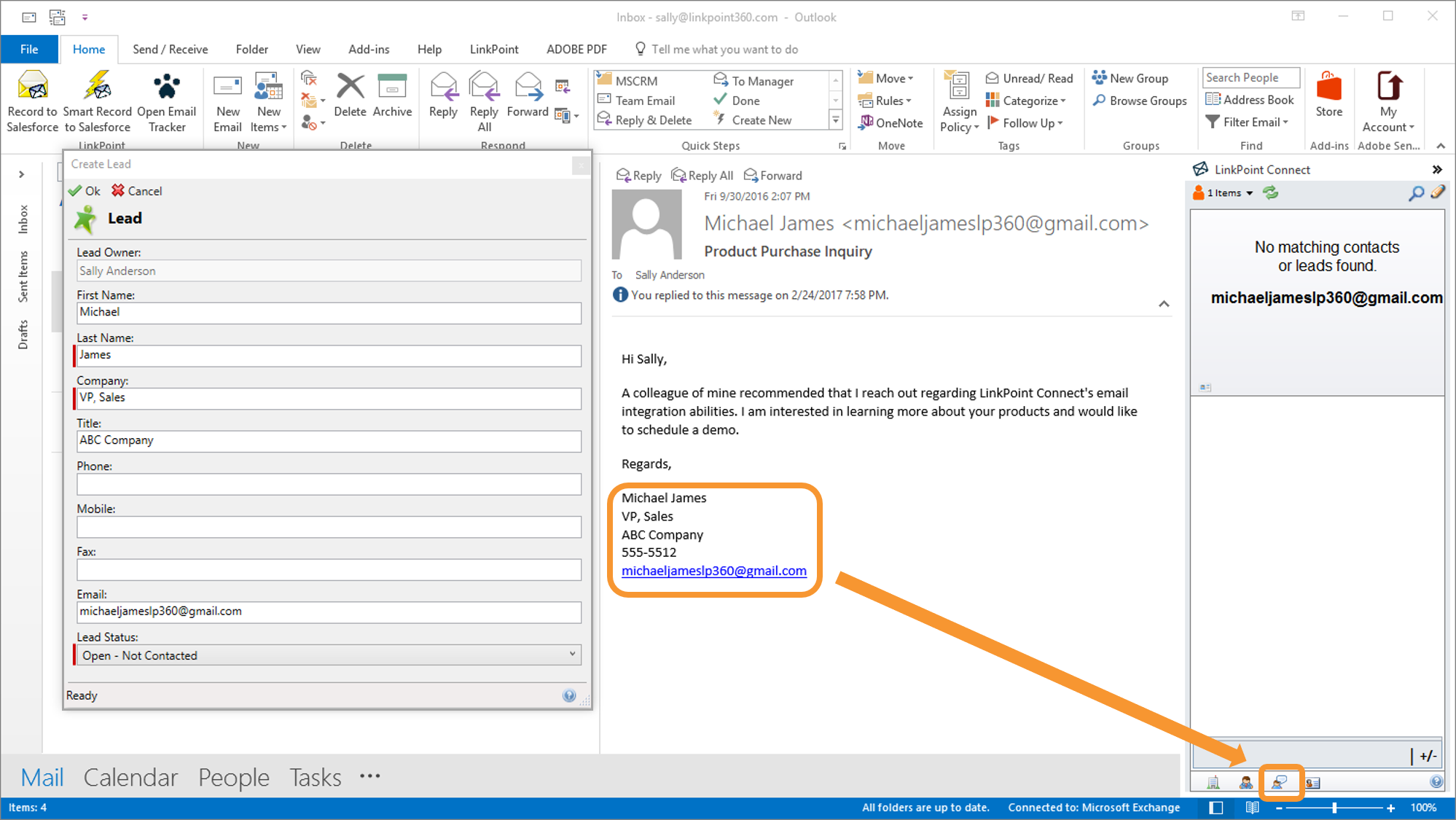This screenshot has width=1456, height=820.
Task: Zoom out with the minus button
Action: (1279, 808)
